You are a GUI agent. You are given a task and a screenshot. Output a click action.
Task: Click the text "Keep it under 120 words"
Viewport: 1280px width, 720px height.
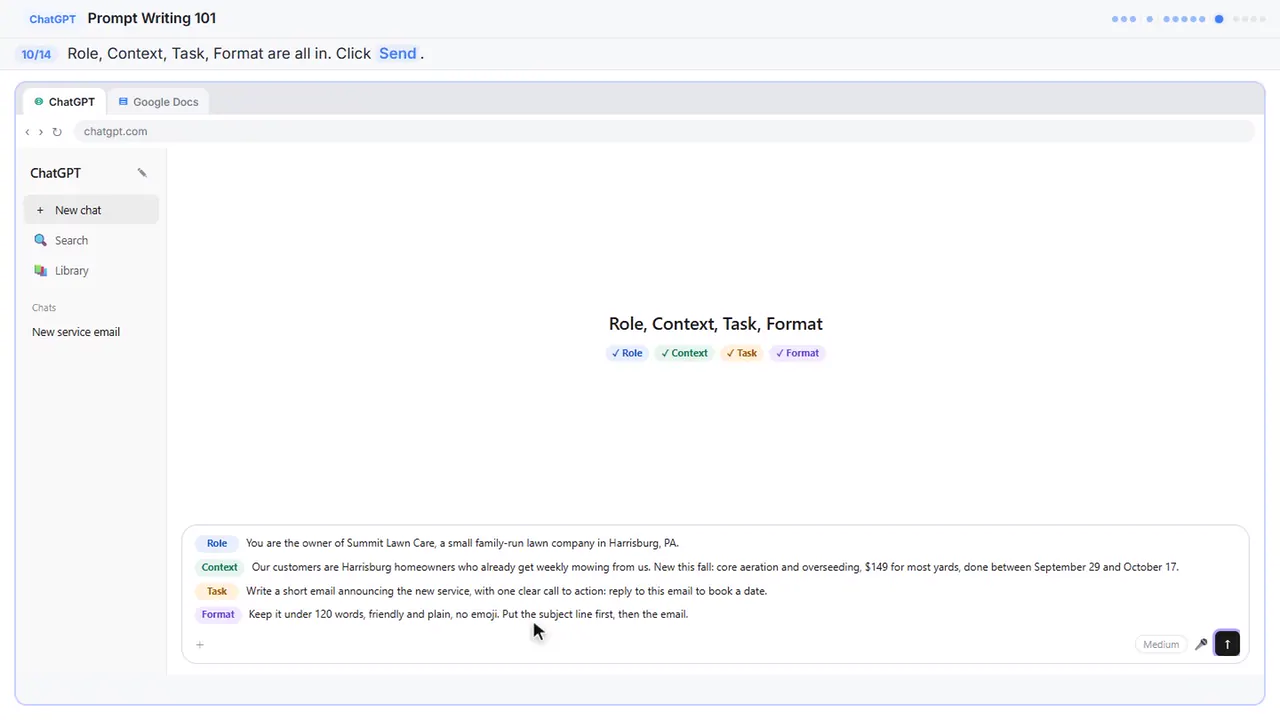coord(306,614)
